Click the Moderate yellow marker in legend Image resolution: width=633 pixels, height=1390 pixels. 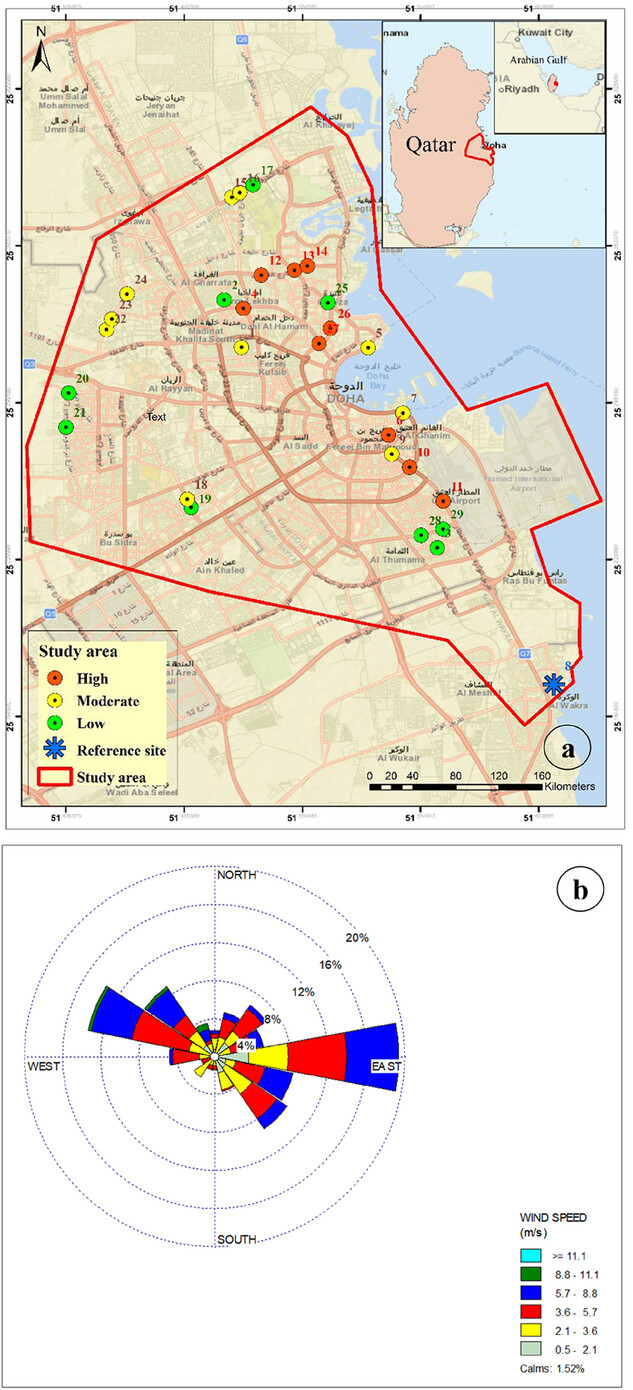(x=56, y=701)
